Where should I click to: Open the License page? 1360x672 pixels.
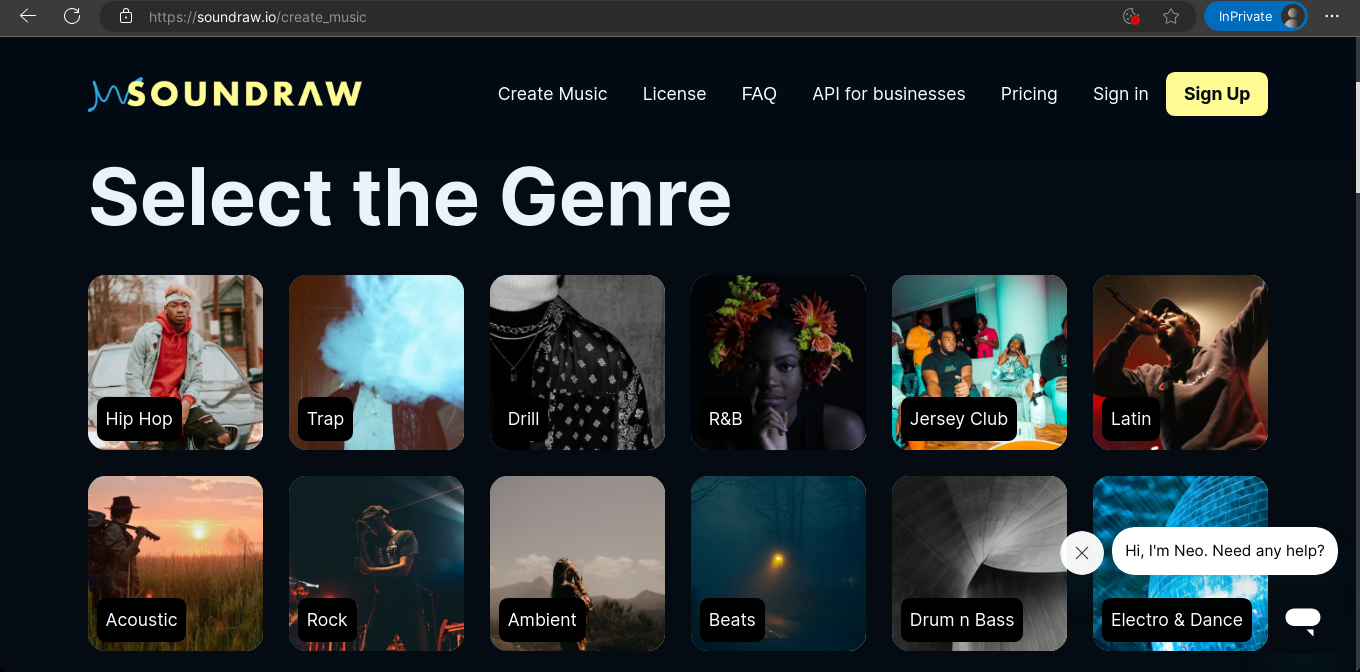674,94
